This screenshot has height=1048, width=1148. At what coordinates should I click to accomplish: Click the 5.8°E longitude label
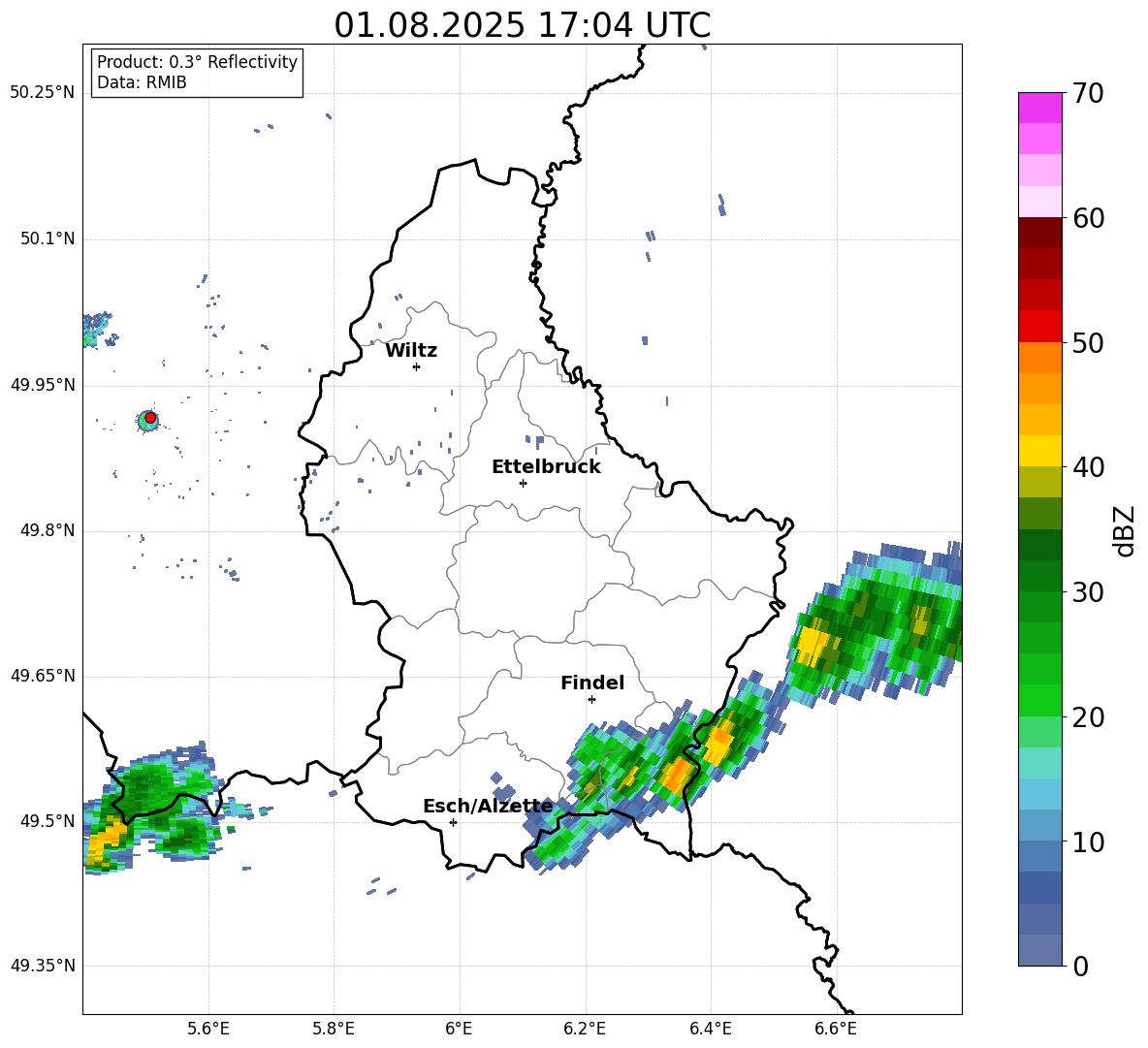coord(334,1030)
